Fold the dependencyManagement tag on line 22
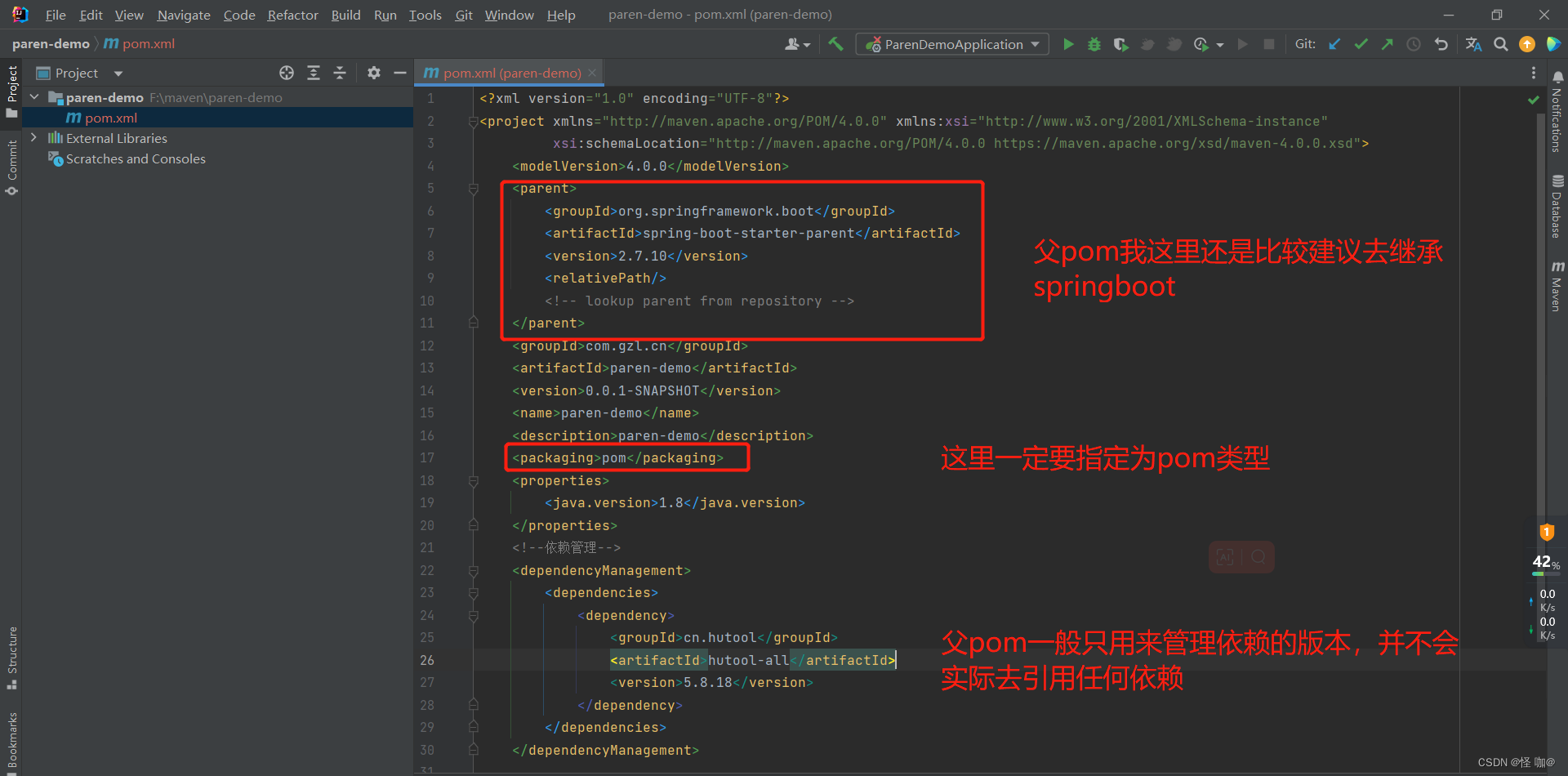 click(473, 571)
